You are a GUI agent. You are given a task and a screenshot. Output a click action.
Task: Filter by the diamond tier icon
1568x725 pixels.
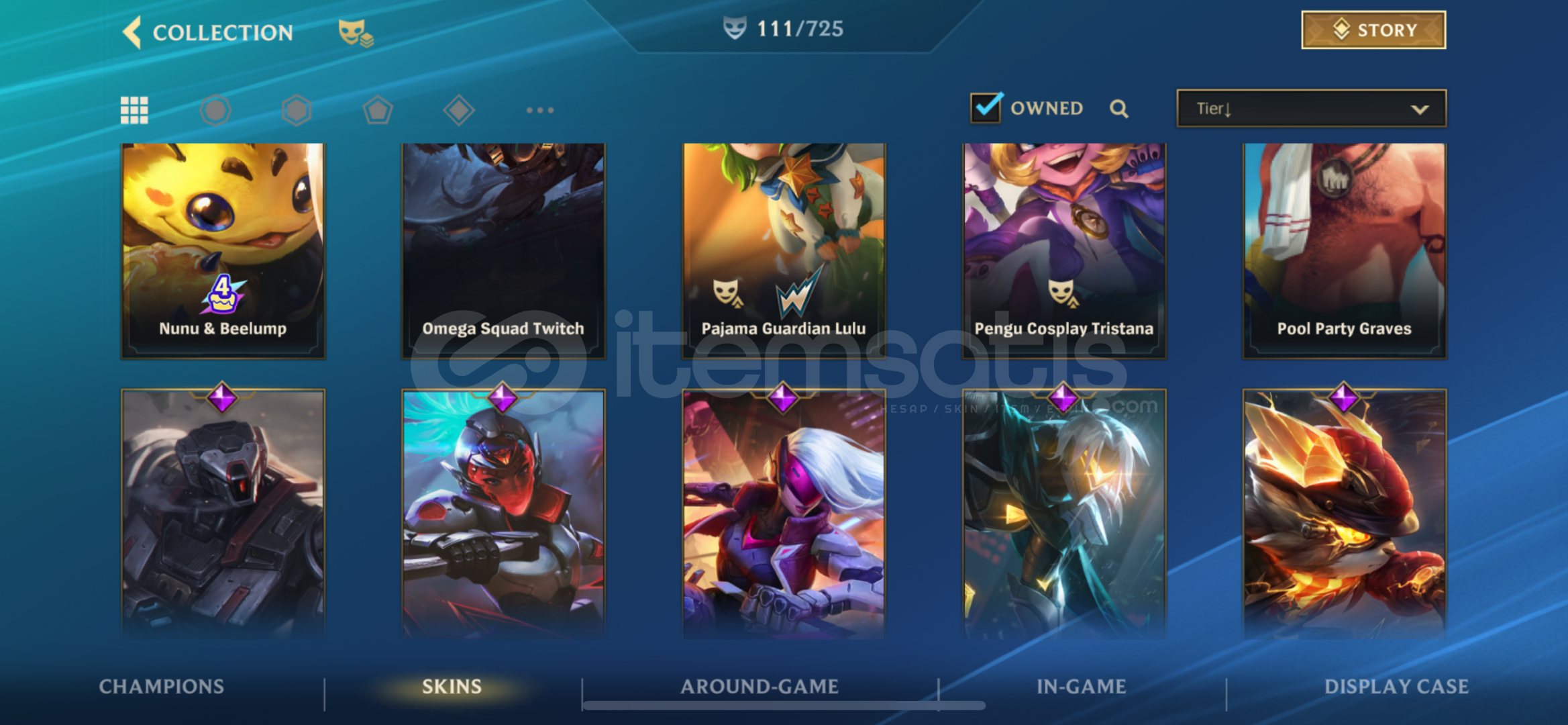pos(459,110)
